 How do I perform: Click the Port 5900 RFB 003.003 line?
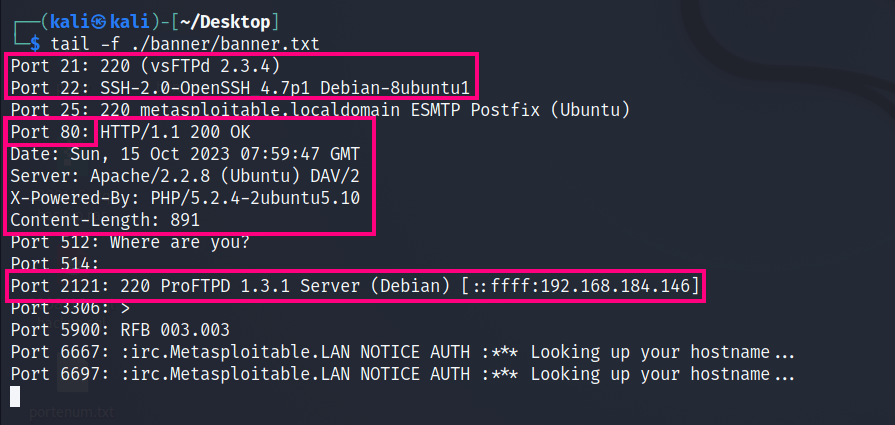(120, 329)
